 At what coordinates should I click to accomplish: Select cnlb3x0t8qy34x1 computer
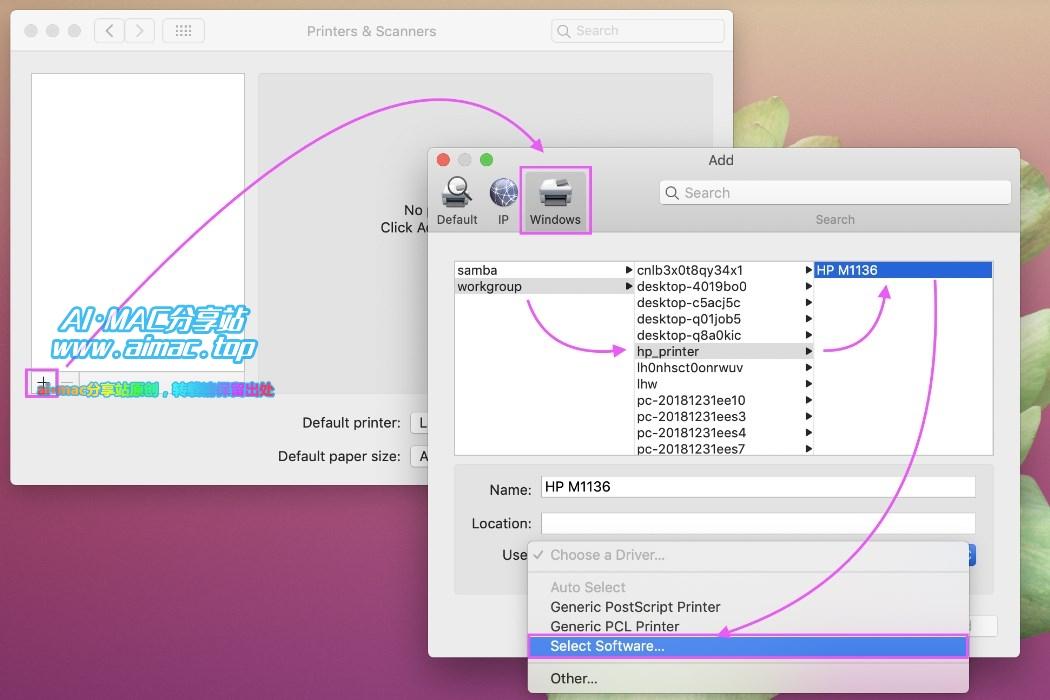pos(723,270)
